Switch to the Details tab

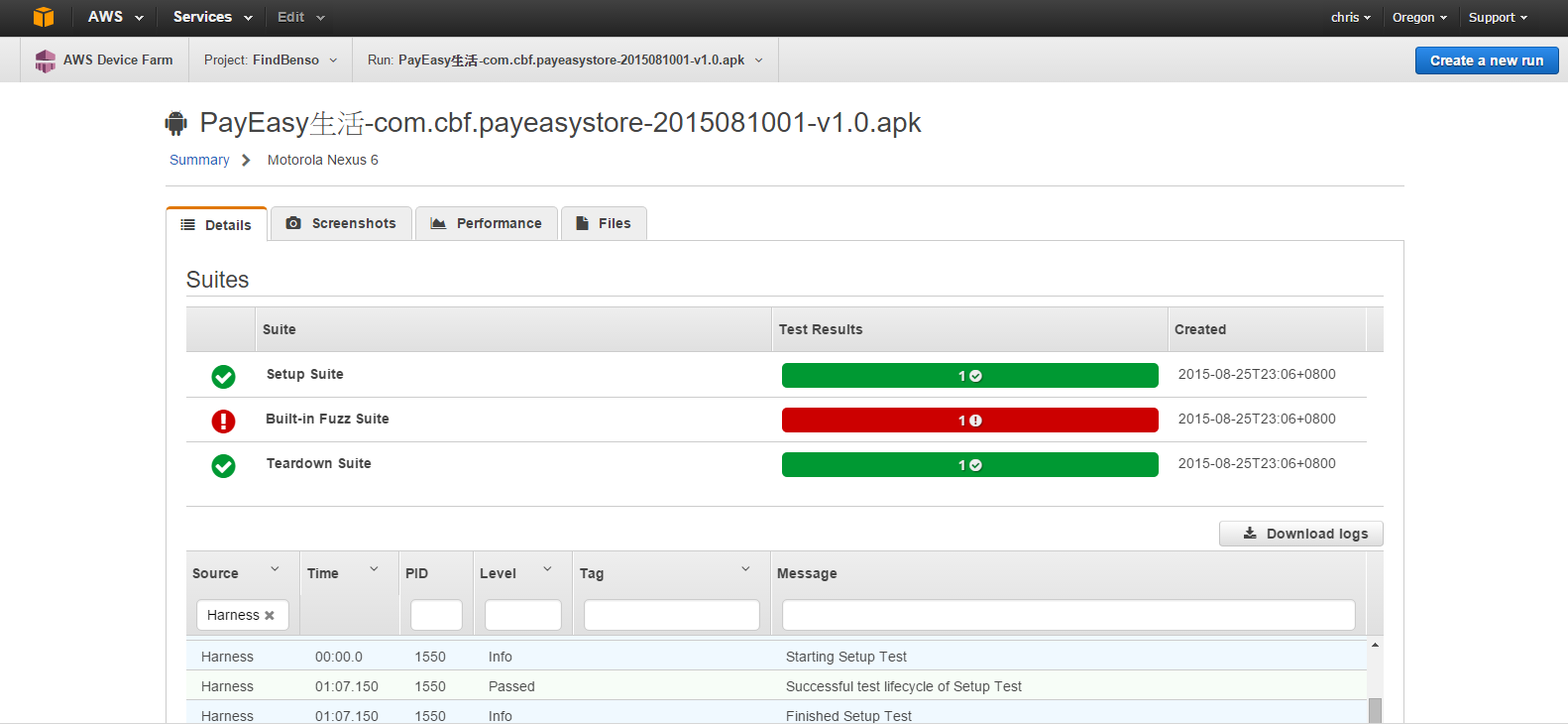coord(216,225)
